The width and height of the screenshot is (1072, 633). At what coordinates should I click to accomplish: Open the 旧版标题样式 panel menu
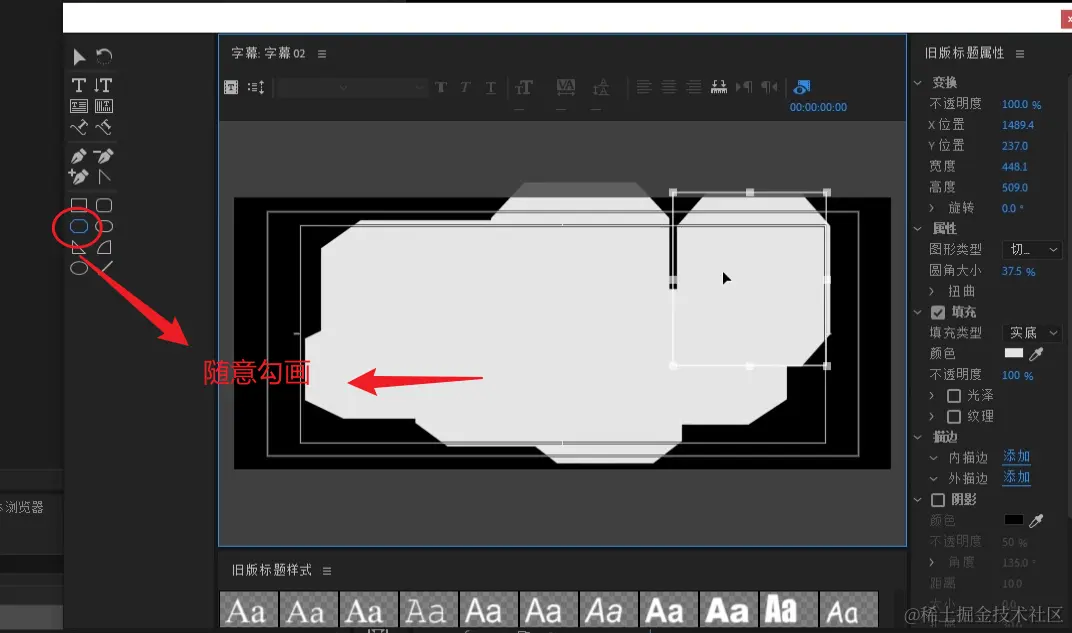click(x=327, y=571)
